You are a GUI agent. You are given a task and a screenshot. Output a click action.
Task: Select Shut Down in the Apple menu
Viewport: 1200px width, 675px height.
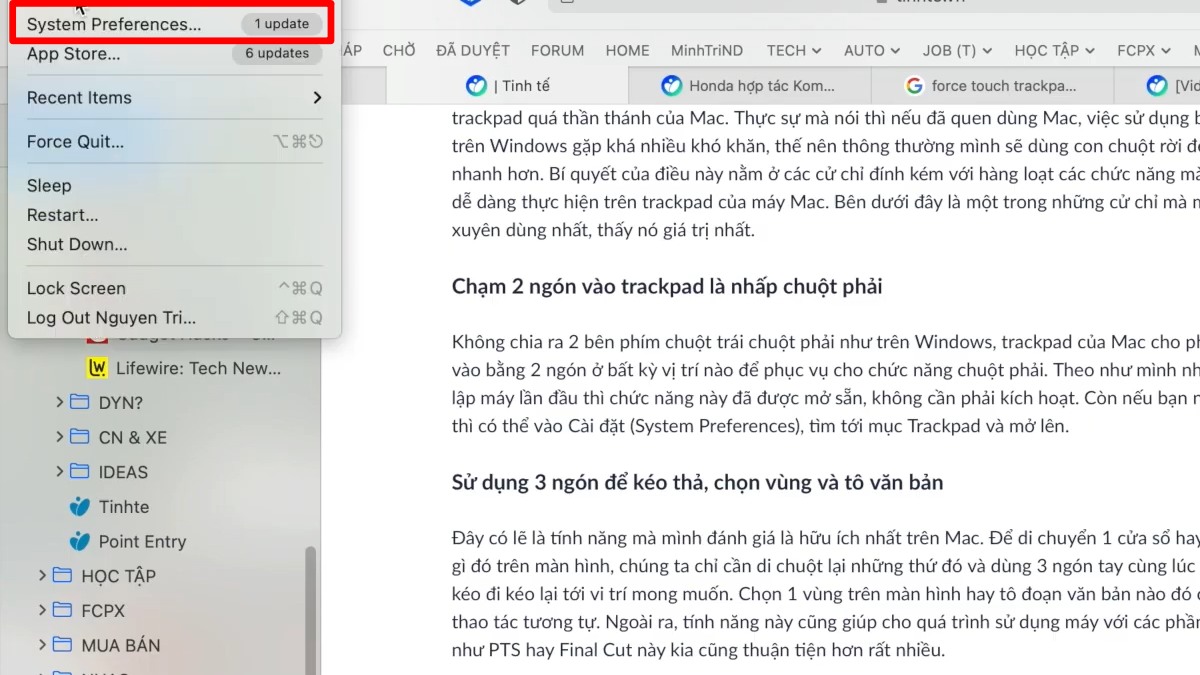coord(175,244)
